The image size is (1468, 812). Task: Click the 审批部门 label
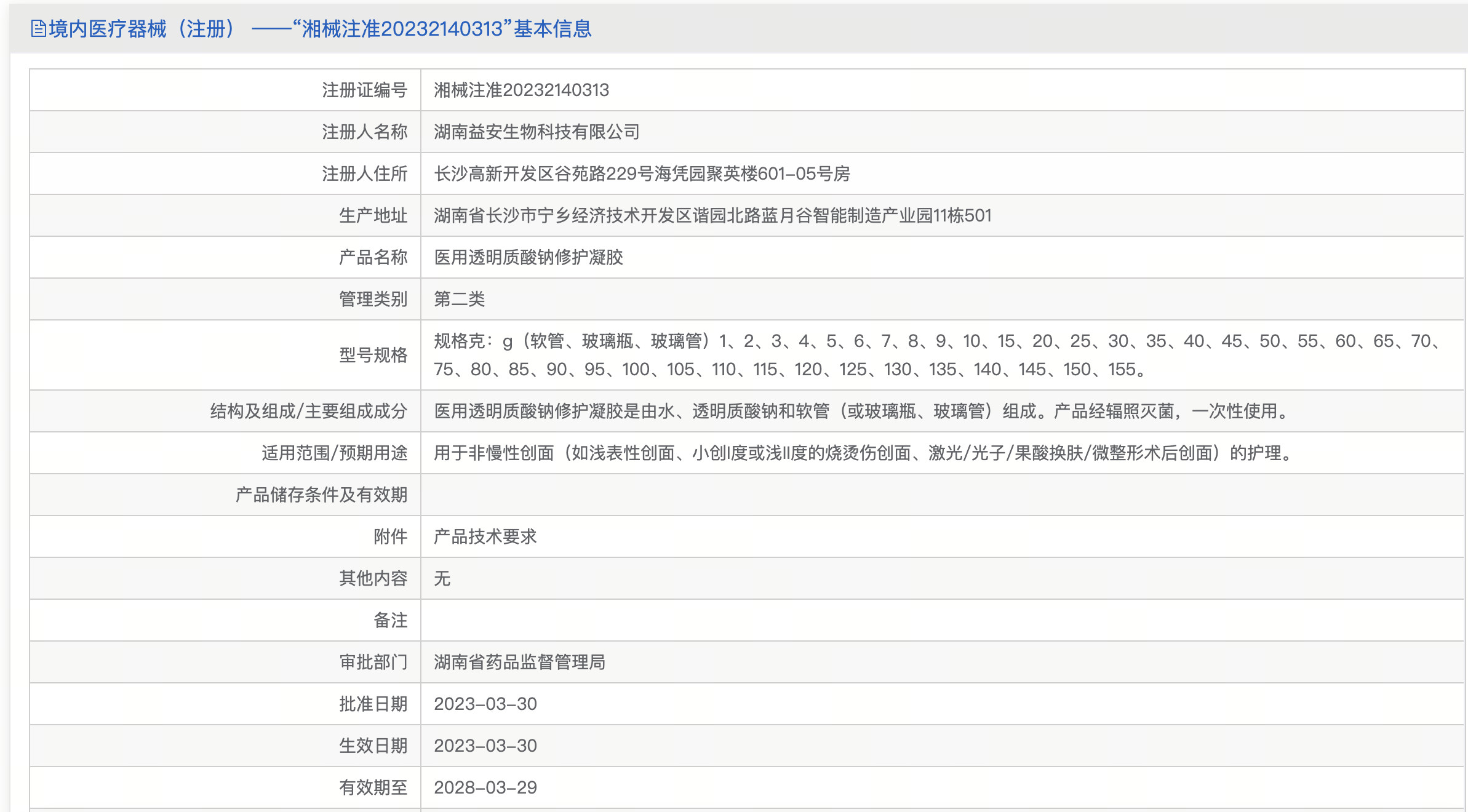click(373, 663)
